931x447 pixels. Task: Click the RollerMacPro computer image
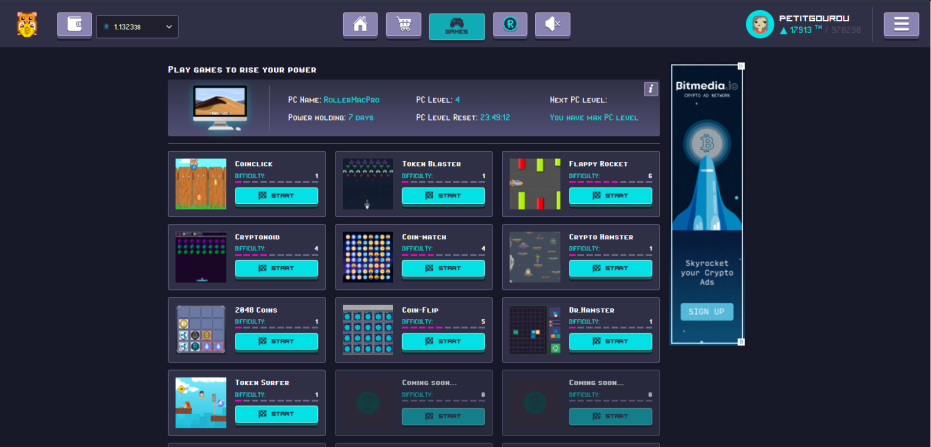(220, 108)
